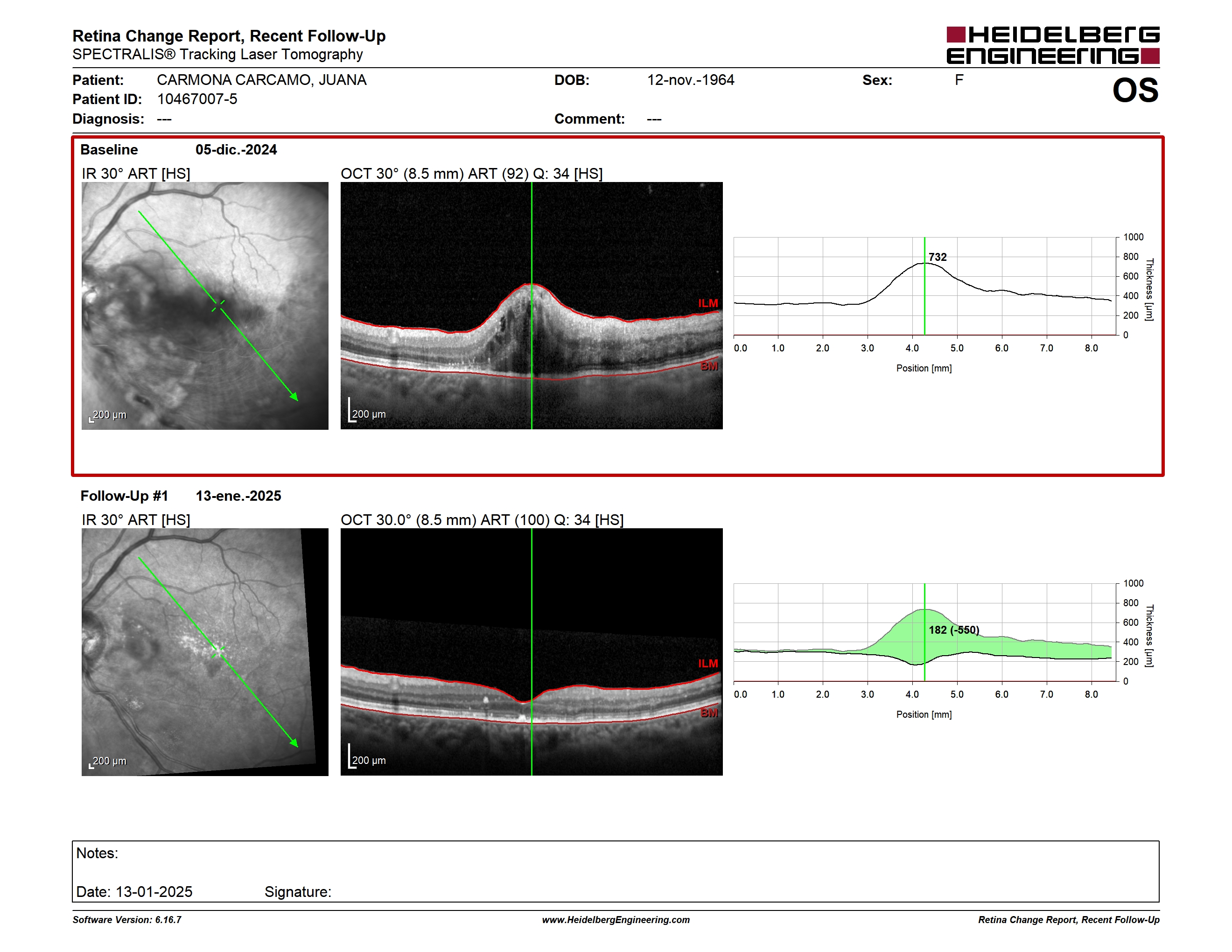Click the Diagnosis label
The height and width of the screenshot is (952, 1232).
(108, 119)
